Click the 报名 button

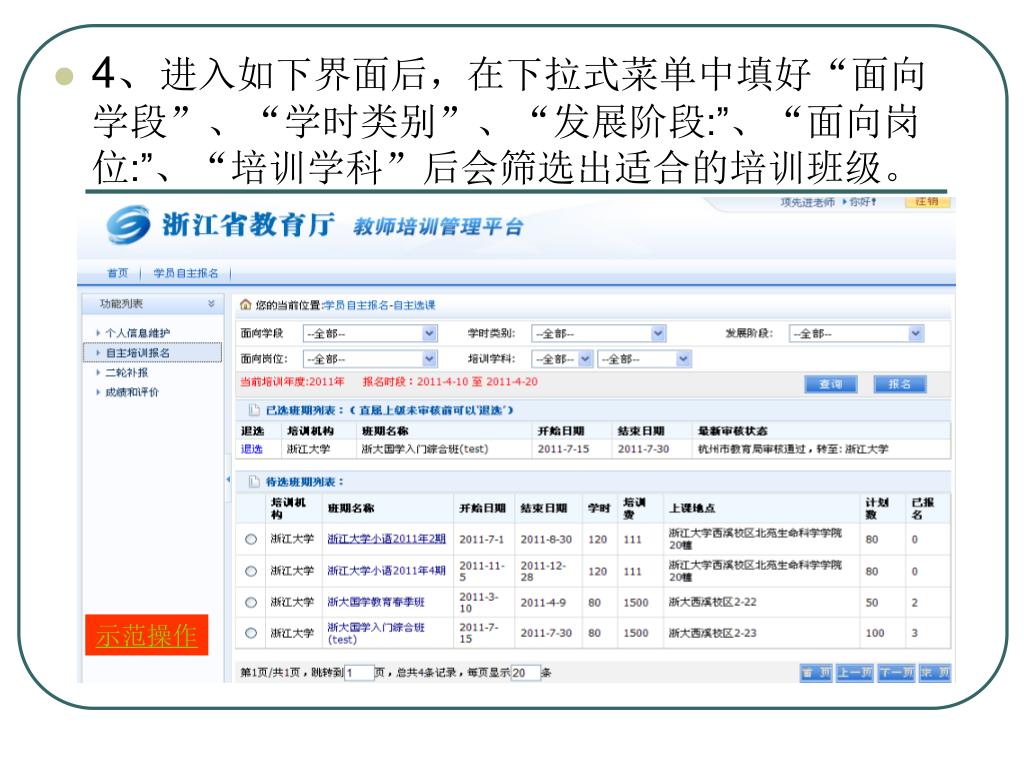pyautogui.click(x=900, y=385)
